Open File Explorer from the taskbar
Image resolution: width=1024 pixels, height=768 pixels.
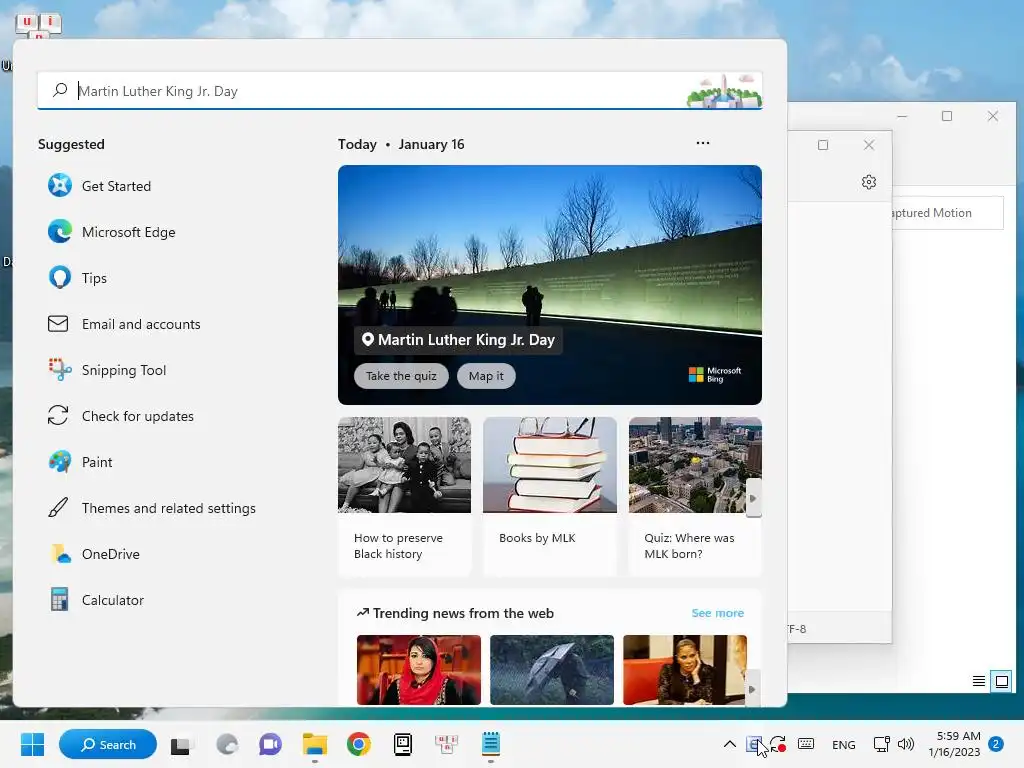(315, 744)
